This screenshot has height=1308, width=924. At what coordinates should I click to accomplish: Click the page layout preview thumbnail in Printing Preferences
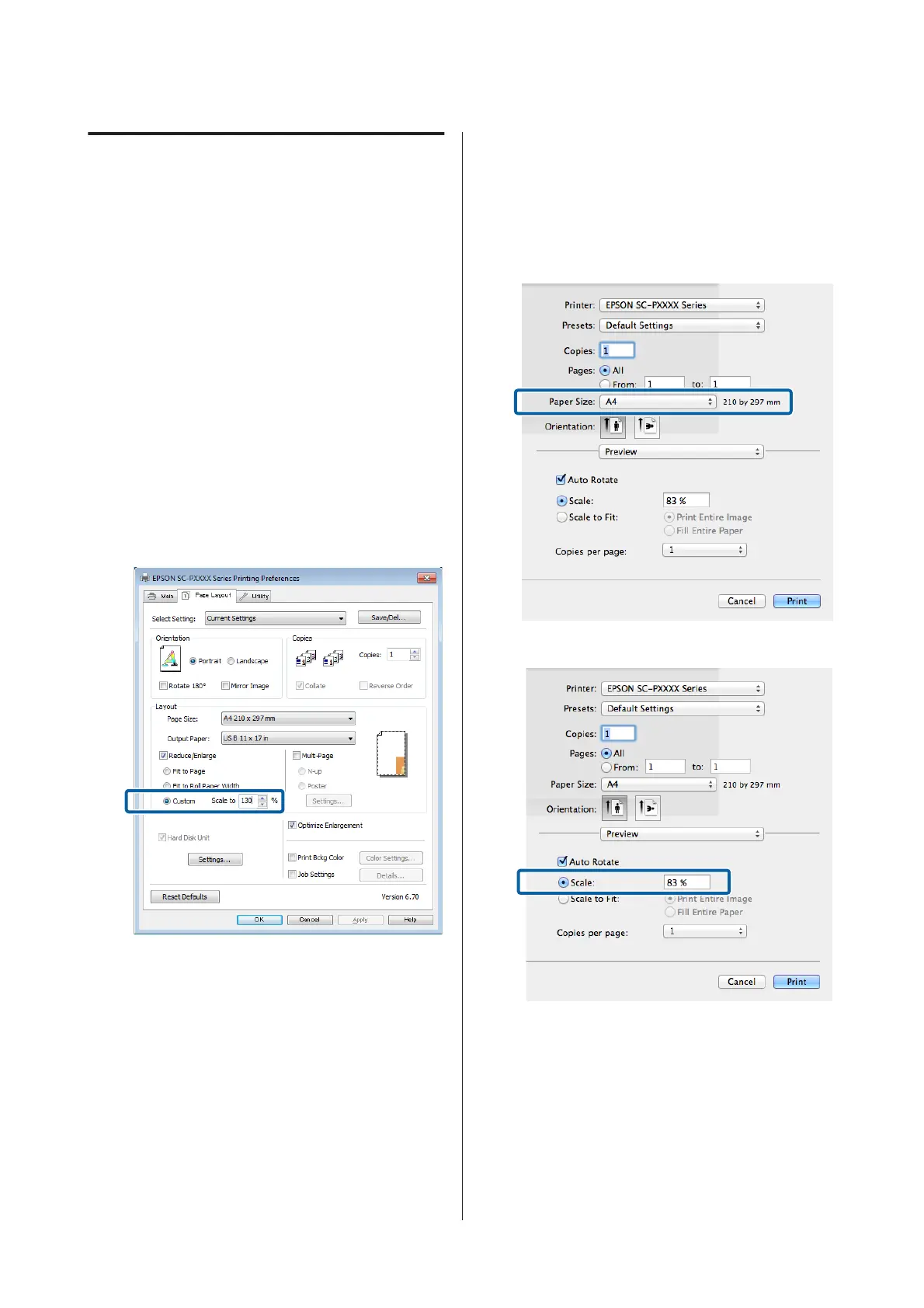pyautogui.click(x=392, y=753)
